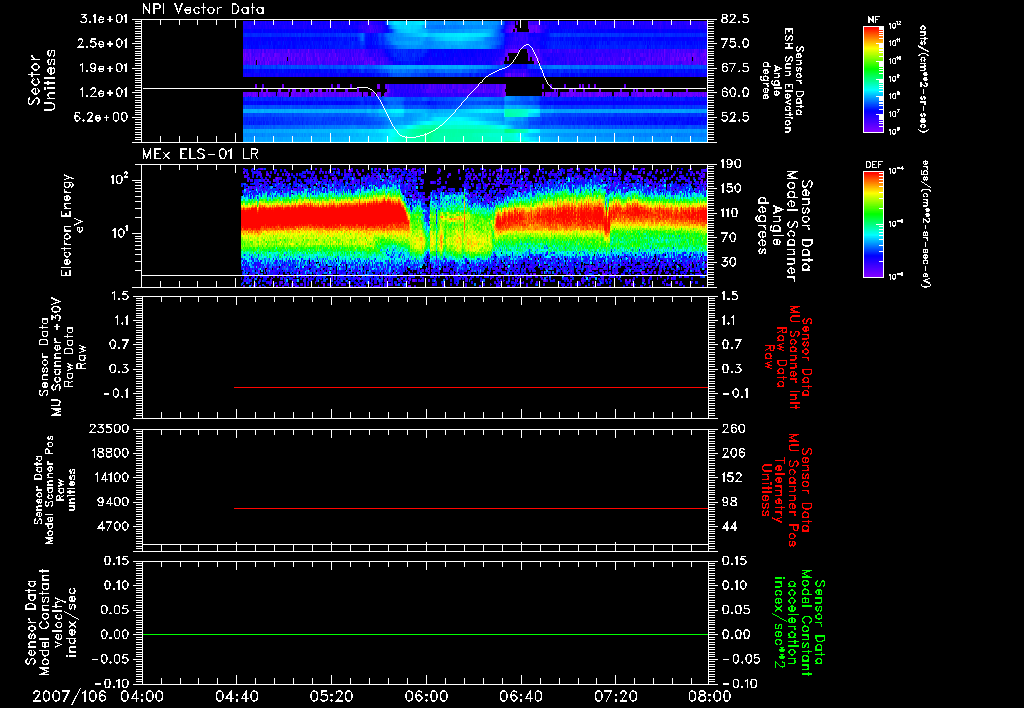Click the '75.0' sun elevation axis value
Screen dimensions: 1024x708
735,43
